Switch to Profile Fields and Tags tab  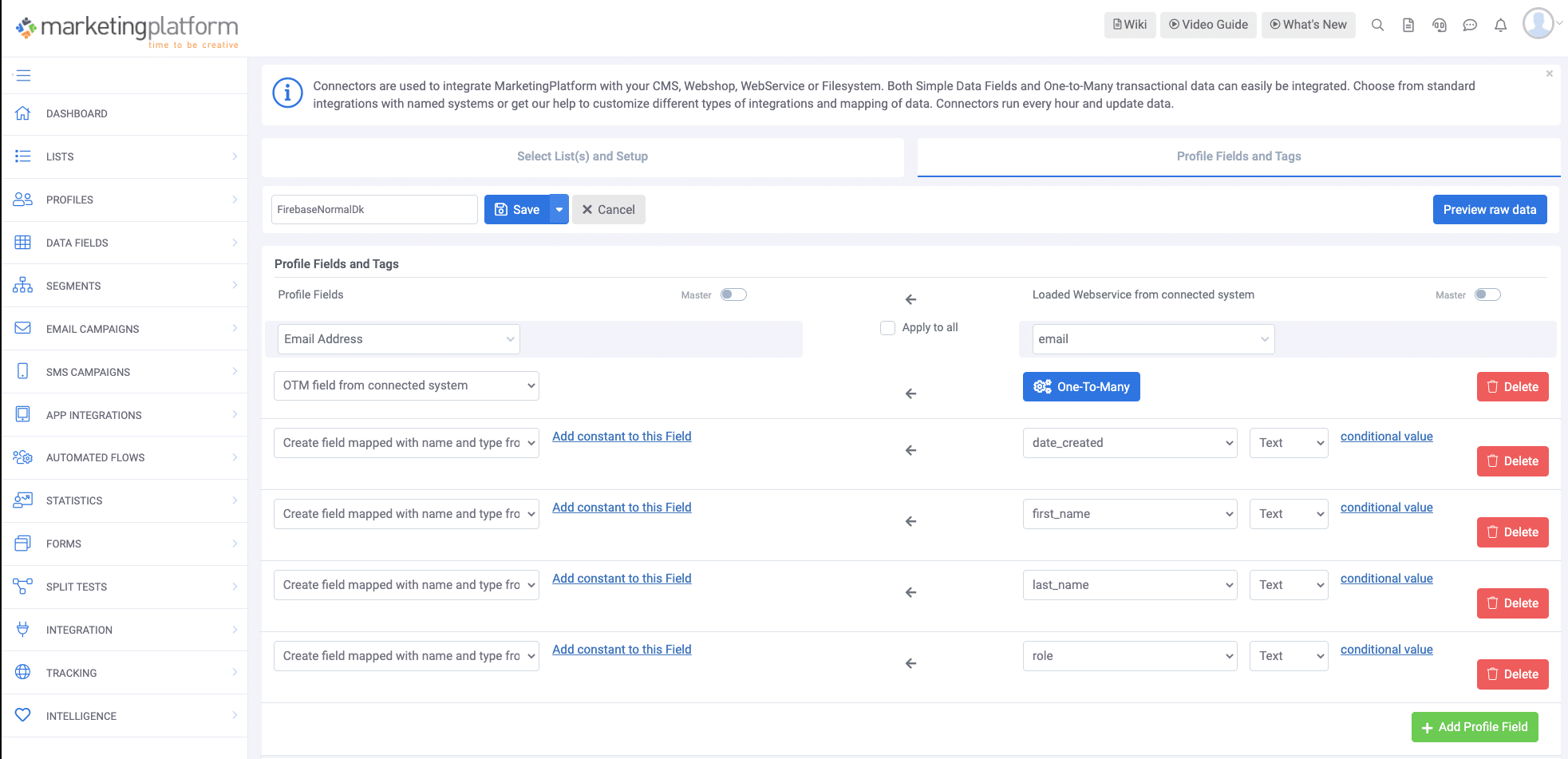click(1238, 156)
